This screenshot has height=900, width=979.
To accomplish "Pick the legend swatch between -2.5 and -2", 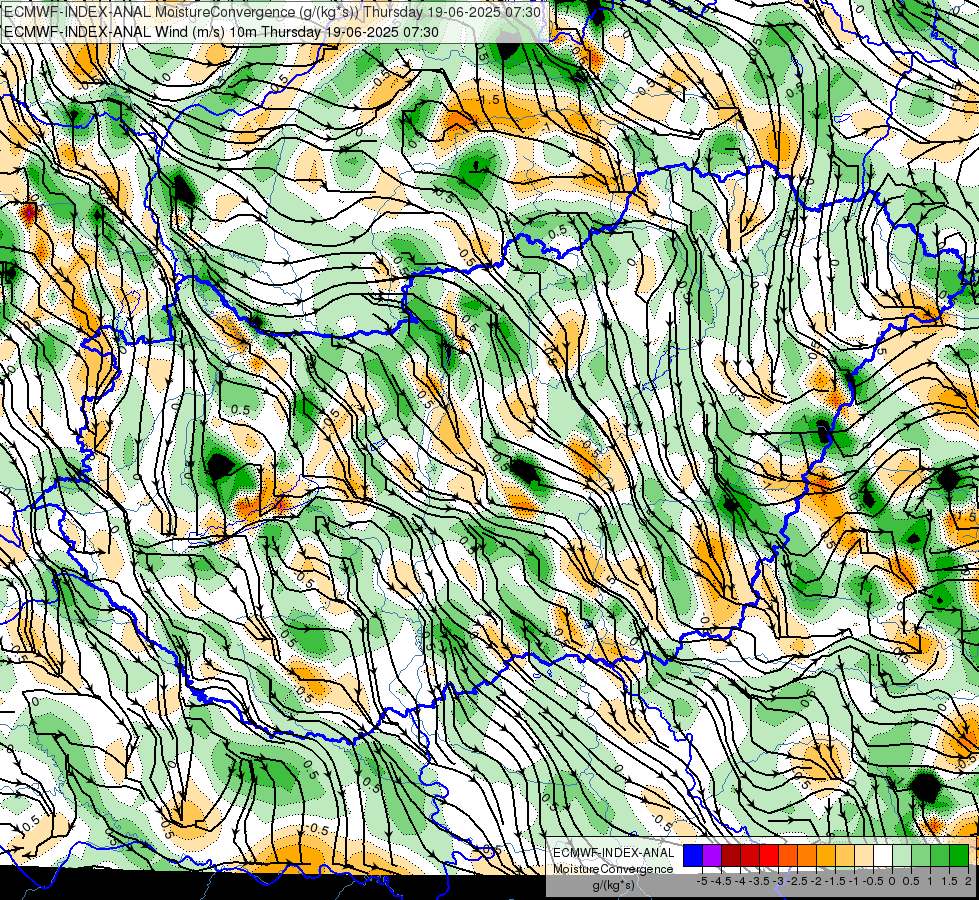I will 807,856.
